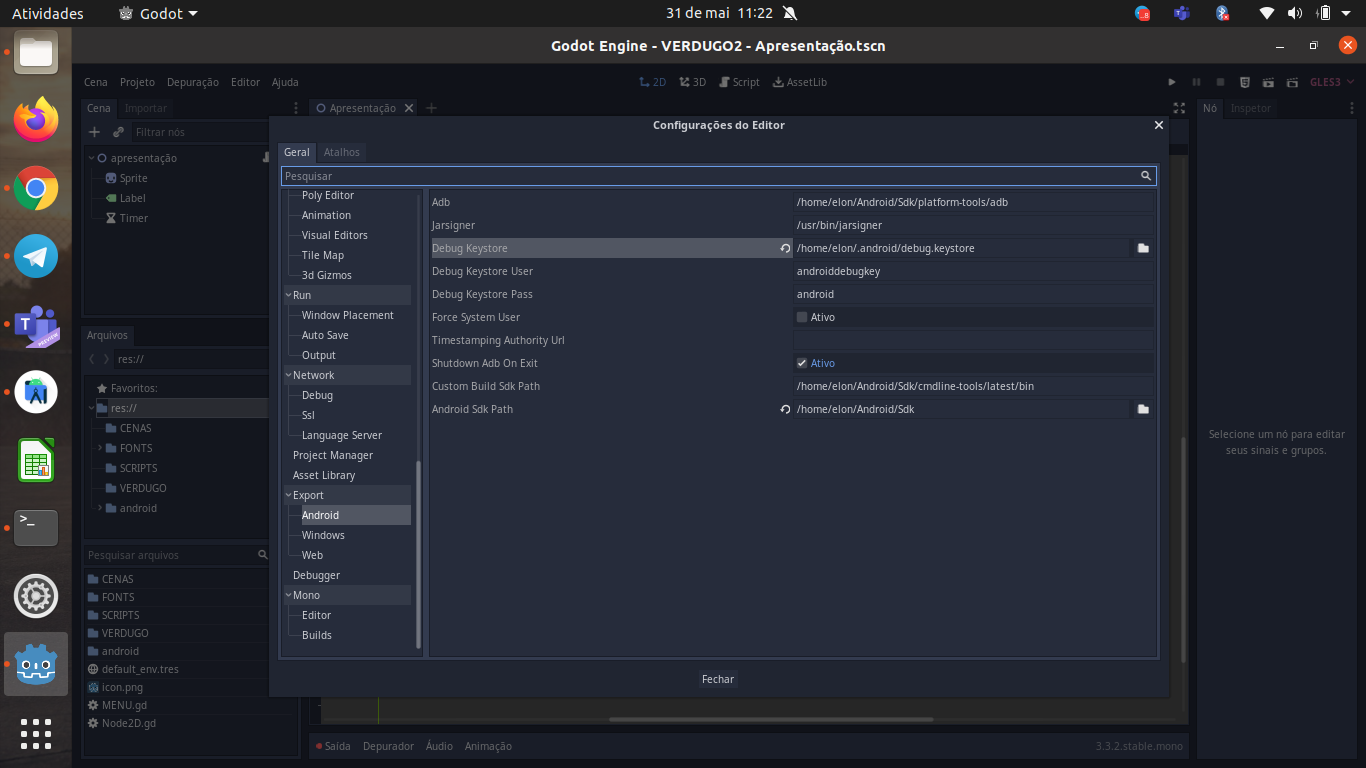Disable Shutdown Adb On Exit checkbox
This screenshot has width=1366, height=768.
pos(802,363)
